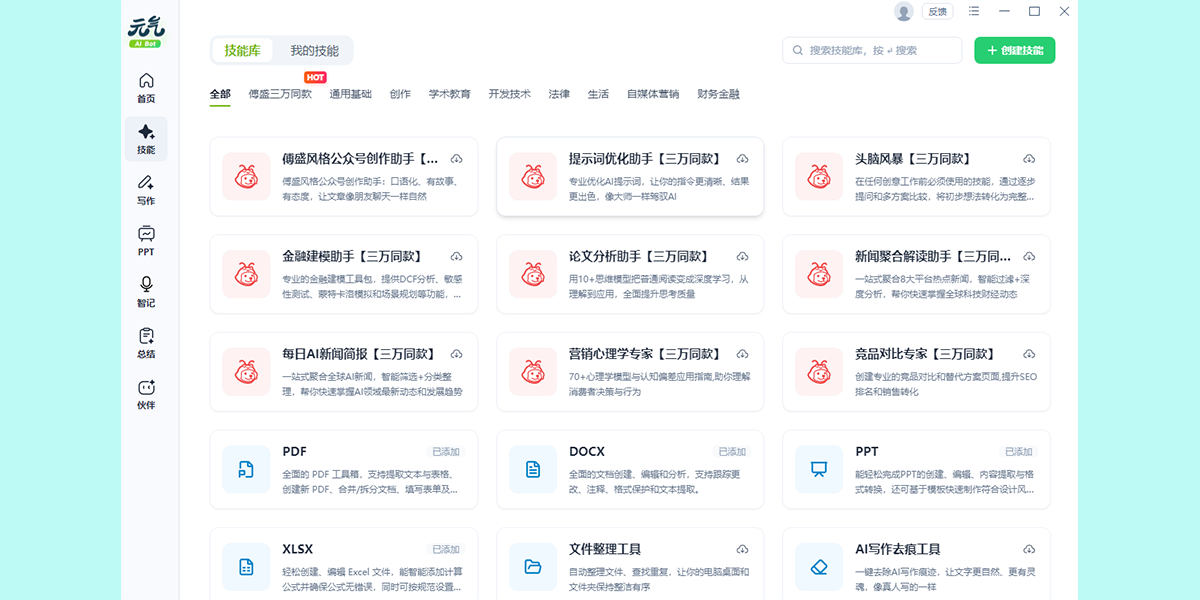This screenshot has height=600, width=1200.
Task: Open the list menu near the window controls
Action: pos(973,11)
